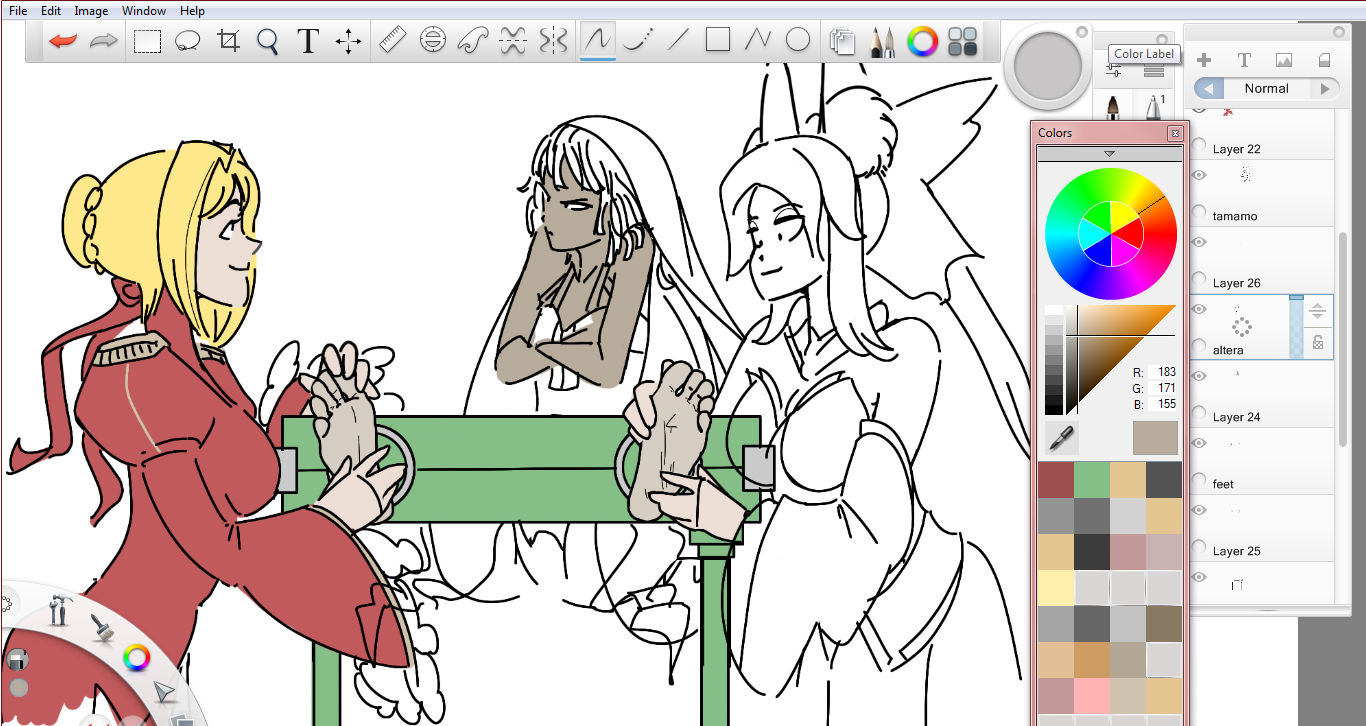Enable the Ruler guide tool

click(392, 41)
